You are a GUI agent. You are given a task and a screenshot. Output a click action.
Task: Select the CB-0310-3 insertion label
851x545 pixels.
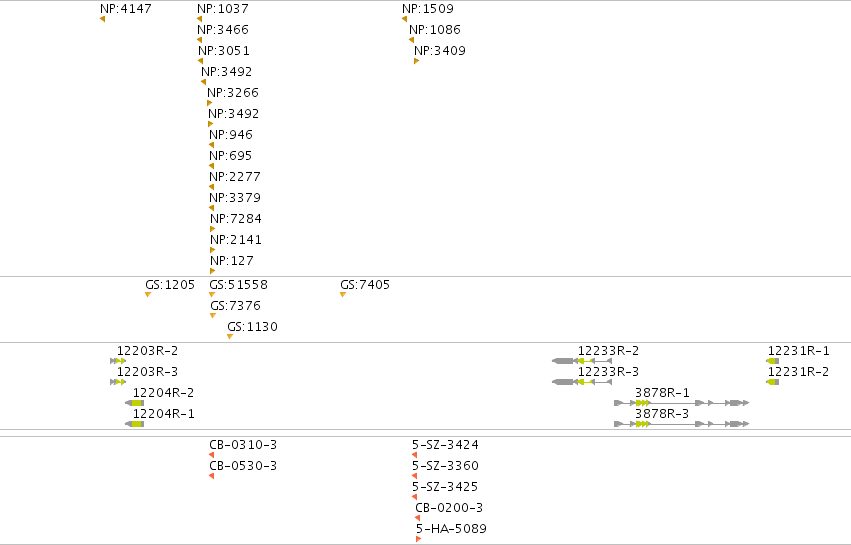pyautogui.click(x=243, y=445)
